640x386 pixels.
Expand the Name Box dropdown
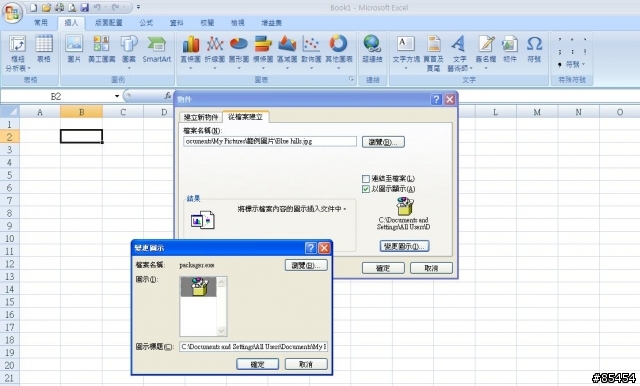point(117,96)
